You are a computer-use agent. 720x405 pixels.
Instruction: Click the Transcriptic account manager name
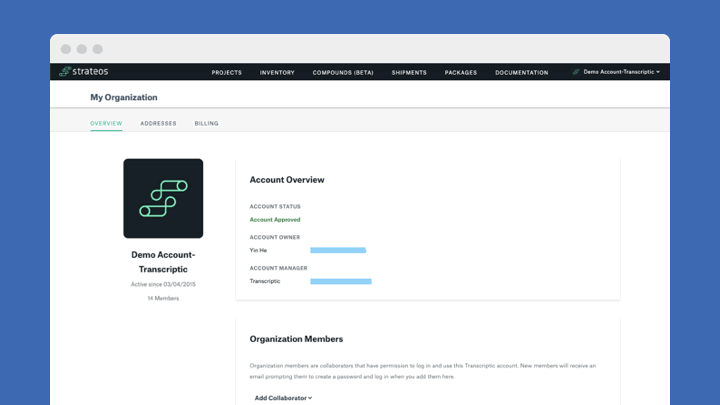click(x=264, y=281)
